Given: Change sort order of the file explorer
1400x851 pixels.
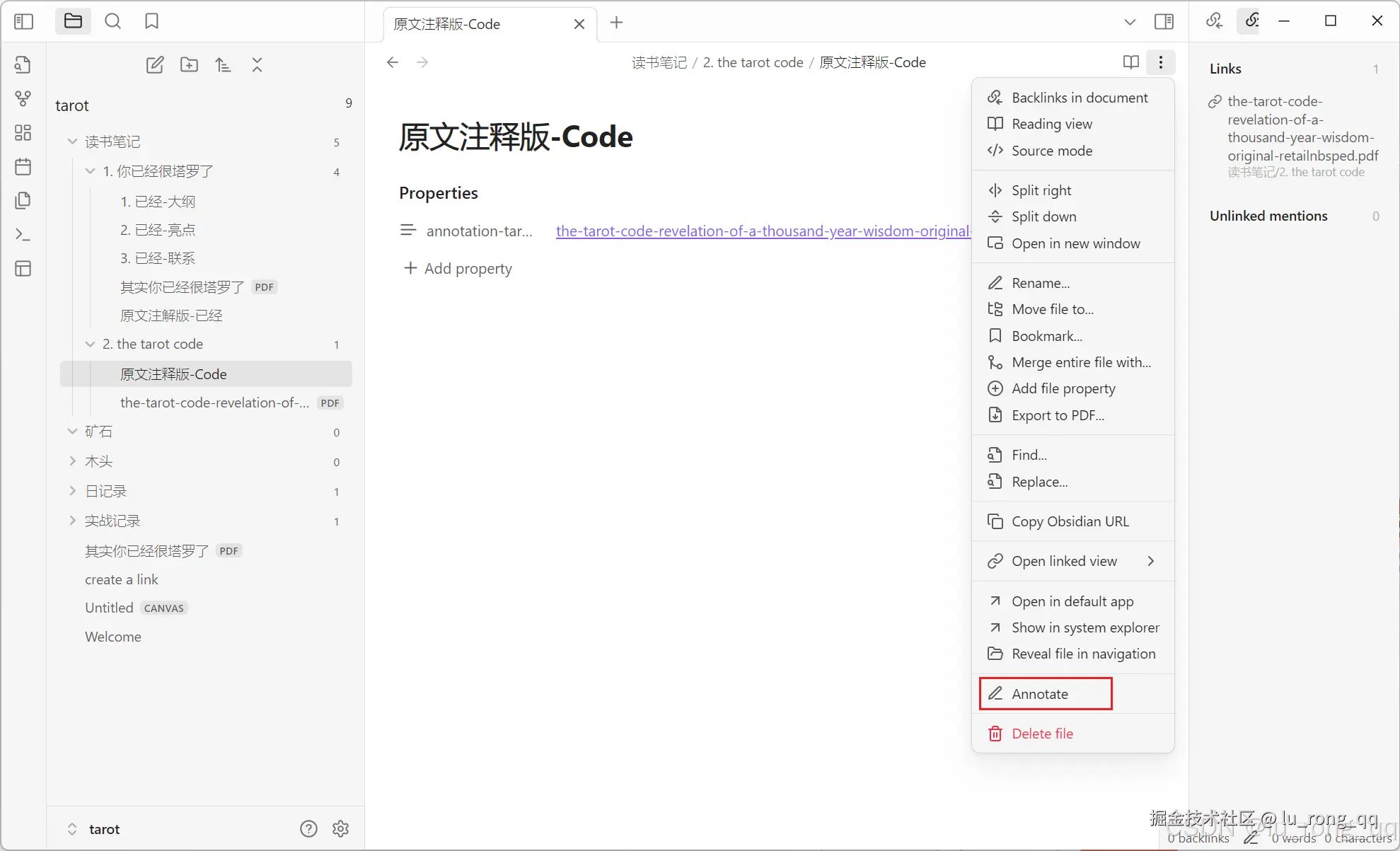Looking at the screenshot, I should coord(223,64).
